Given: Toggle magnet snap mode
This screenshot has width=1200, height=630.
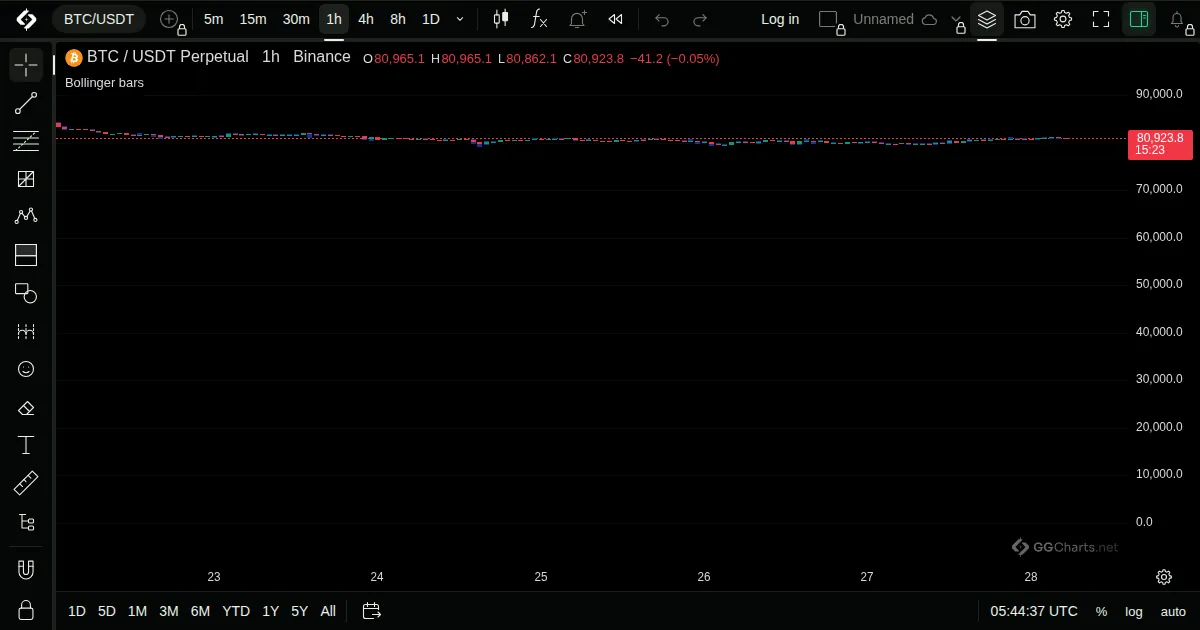Looking at the screenshot, I should [x=26, y=570].
